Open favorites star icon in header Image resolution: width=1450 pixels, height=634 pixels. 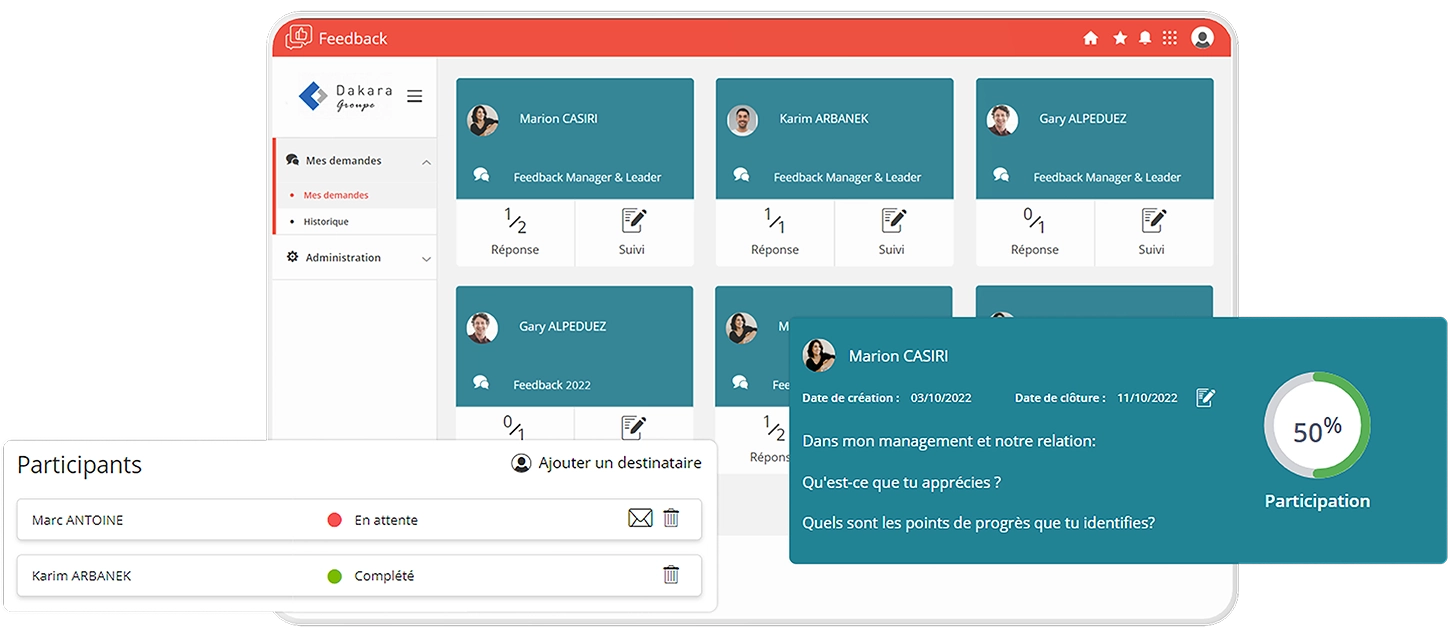tap(1120, 38)
